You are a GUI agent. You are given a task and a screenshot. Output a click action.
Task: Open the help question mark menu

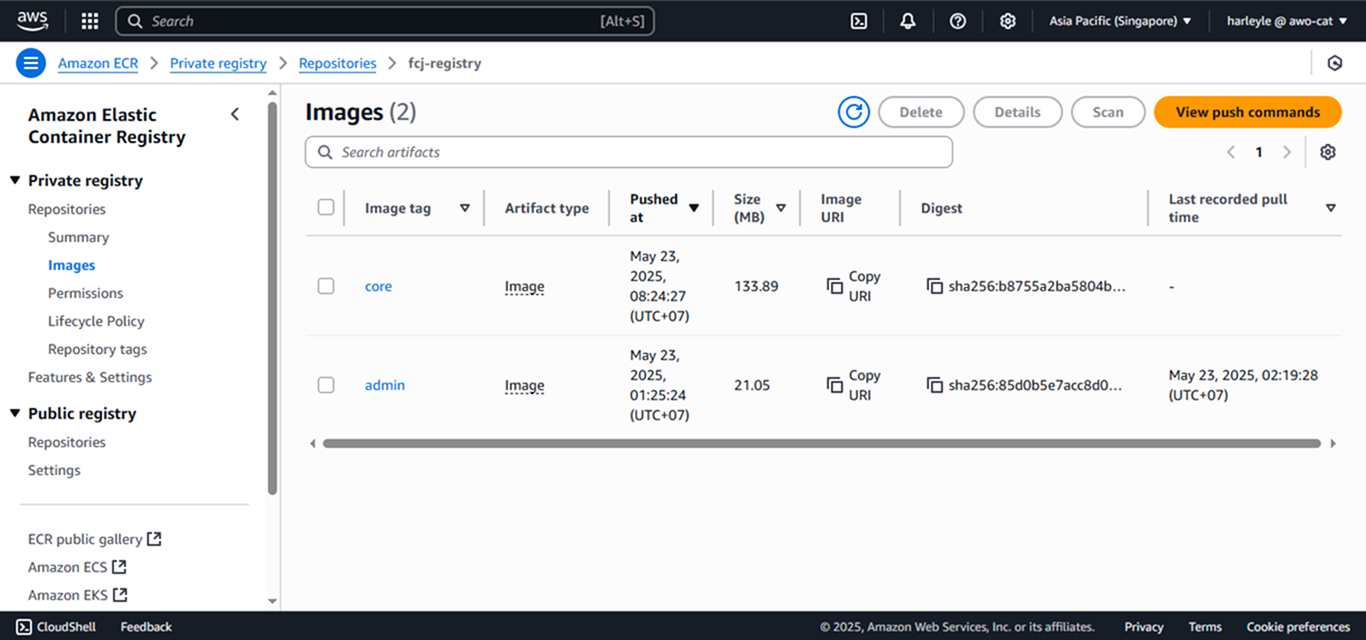[958, 21]
